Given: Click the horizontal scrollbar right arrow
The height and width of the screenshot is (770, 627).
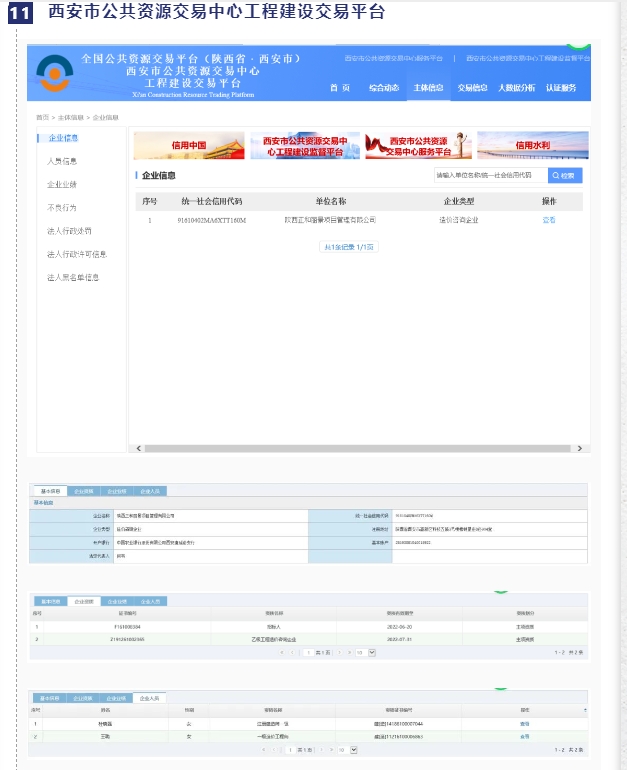Looking at the screenshot, I should point(580,448).
